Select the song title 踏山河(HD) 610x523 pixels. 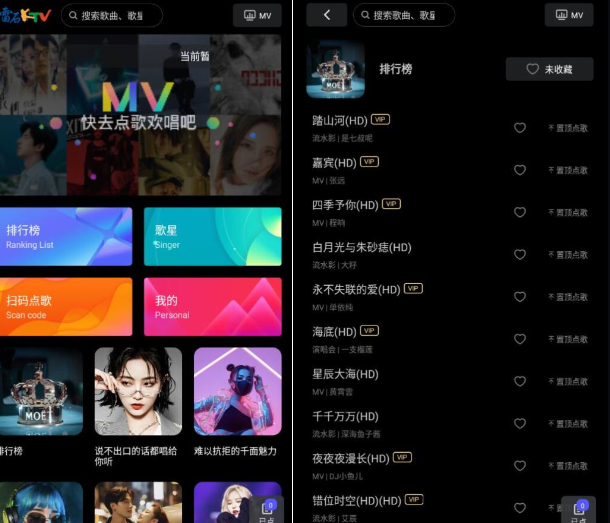pyautogui.click(x=340, y=121)
